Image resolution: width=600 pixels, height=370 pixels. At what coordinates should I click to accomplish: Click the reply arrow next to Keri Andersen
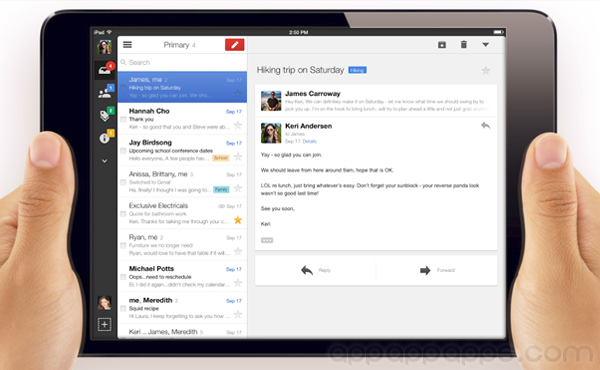(x=486, y=126)
